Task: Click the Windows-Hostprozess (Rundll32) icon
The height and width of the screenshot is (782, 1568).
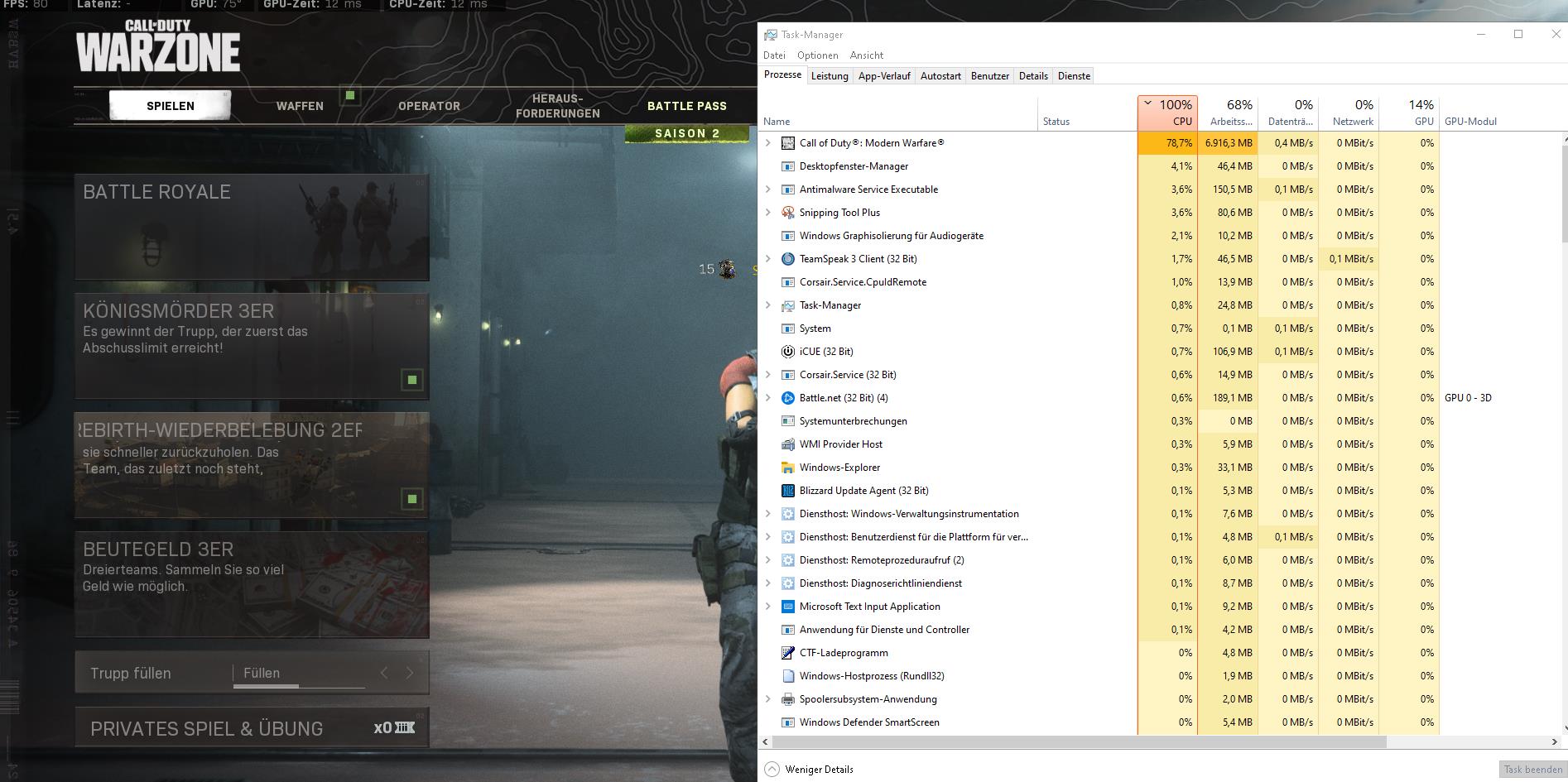Action: pos(787,676)
